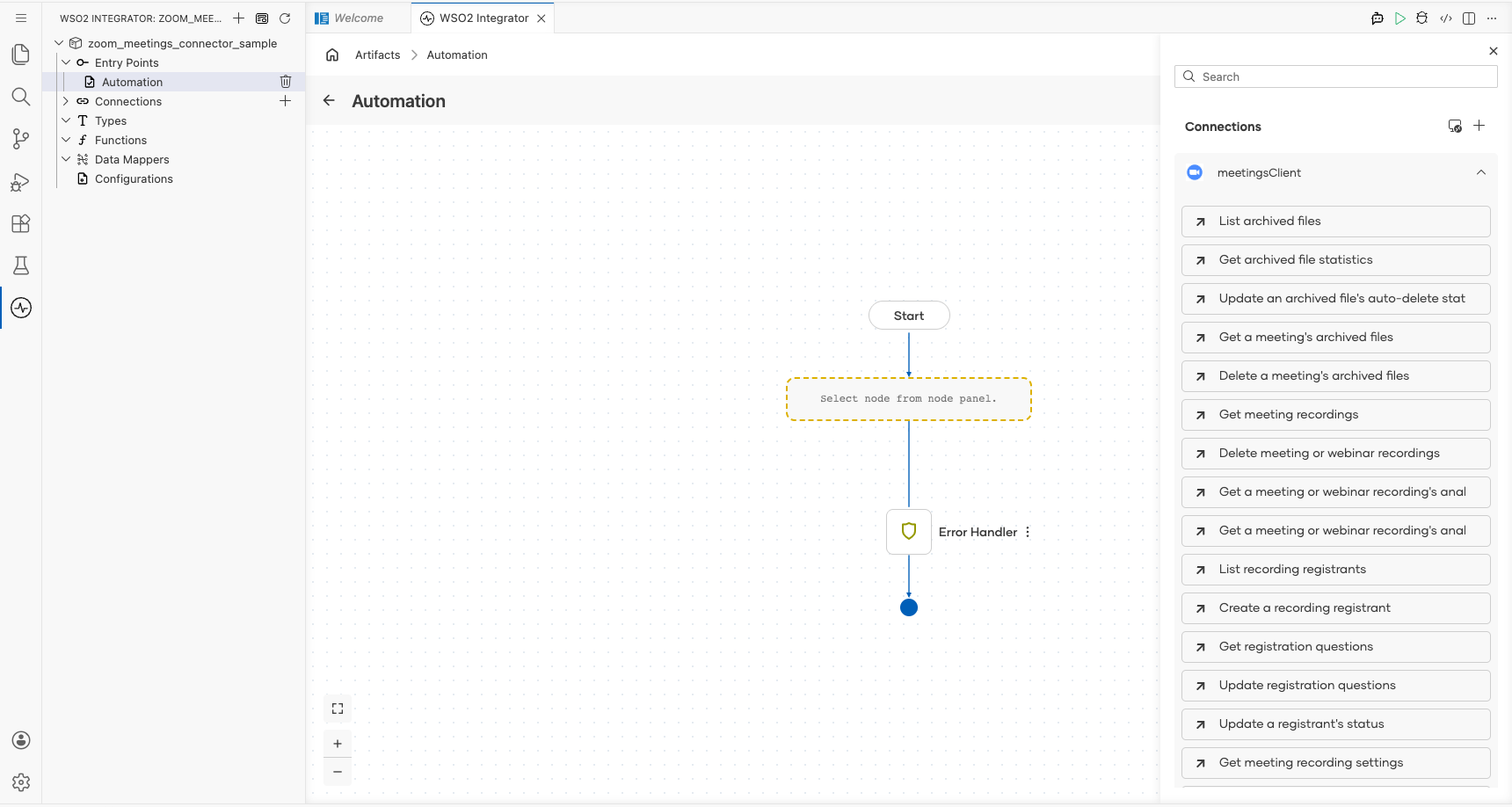Split the editor layout
The width and height of the screenshot is (1512, 807).
1469,18
